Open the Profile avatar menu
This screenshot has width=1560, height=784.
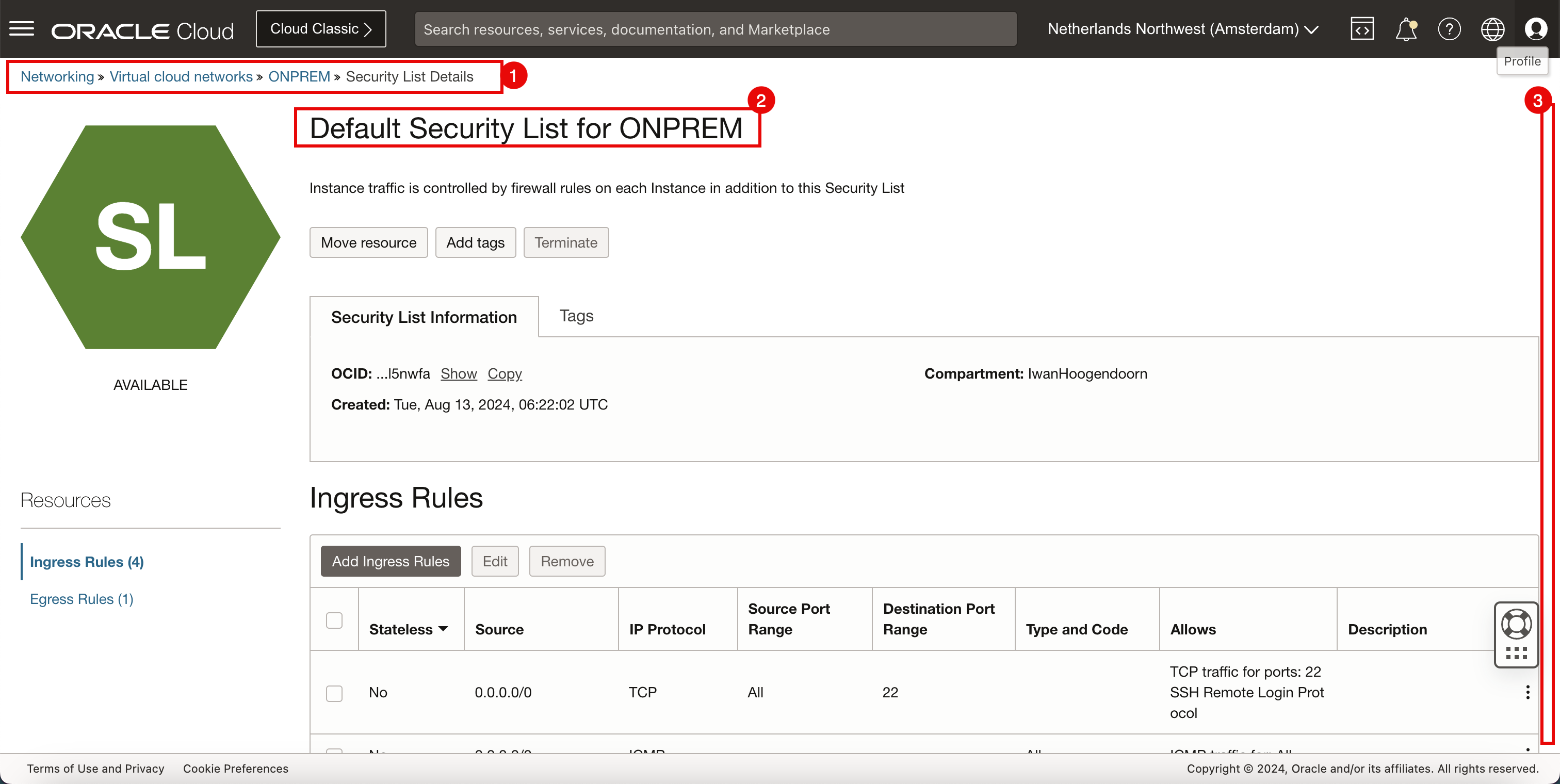(1535, 28)
